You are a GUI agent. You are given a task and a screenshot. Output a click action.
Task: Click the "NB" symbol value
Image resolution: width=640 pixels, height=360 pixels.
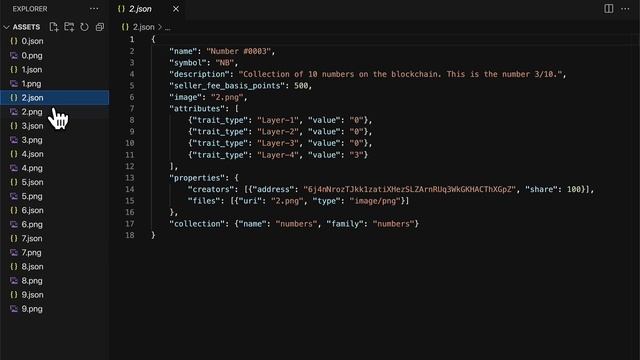(x=224, y=62)
